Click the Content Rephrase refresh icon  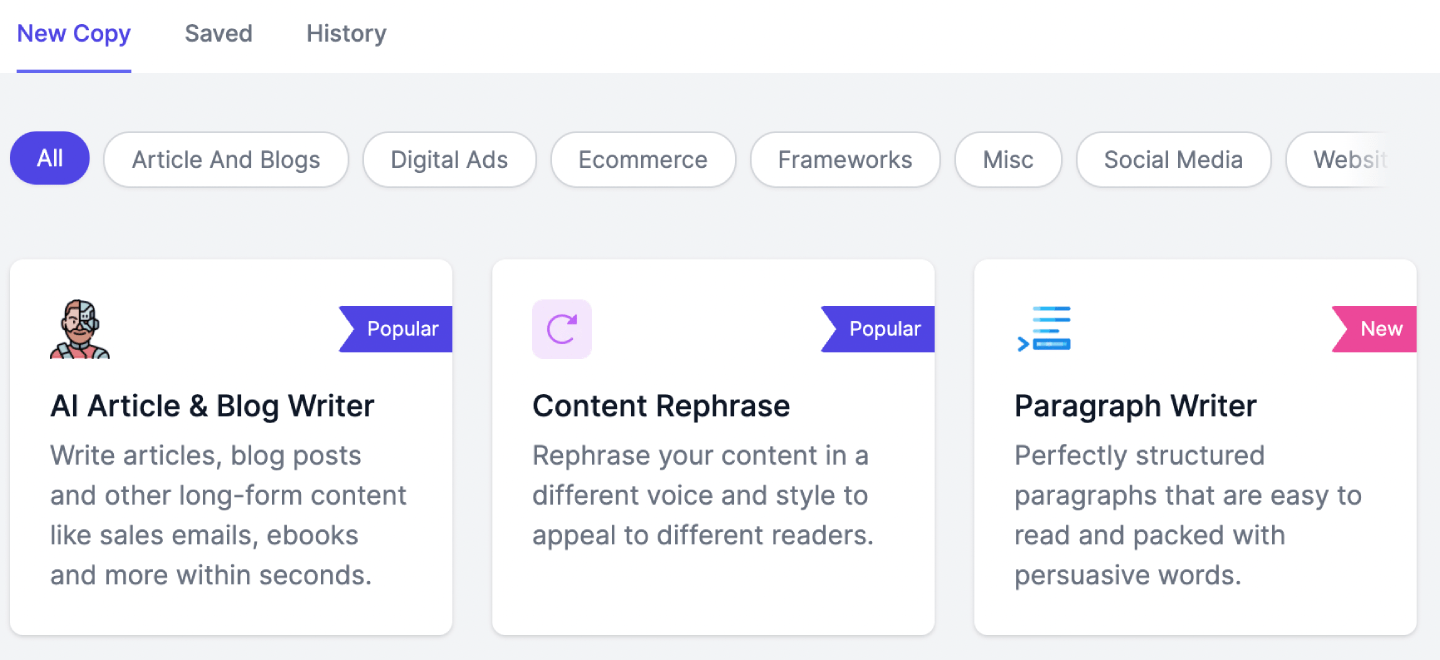[562, 329]
